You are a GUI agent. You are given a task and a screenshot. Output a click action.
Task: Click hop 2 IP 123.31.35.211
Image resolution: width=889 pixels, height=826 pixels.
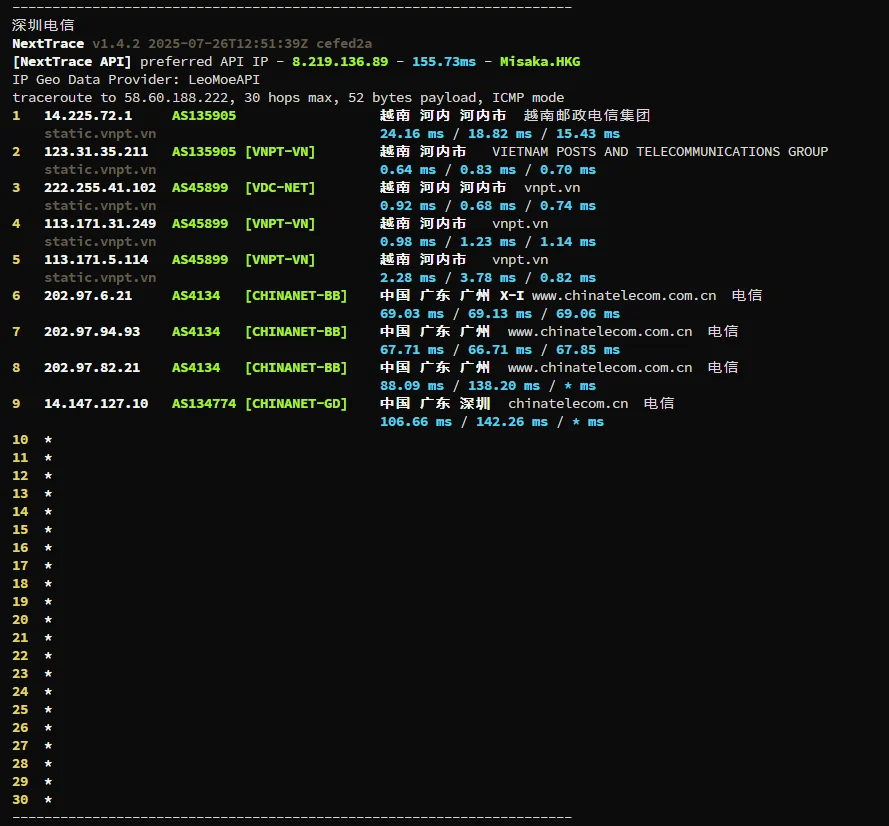96,152
